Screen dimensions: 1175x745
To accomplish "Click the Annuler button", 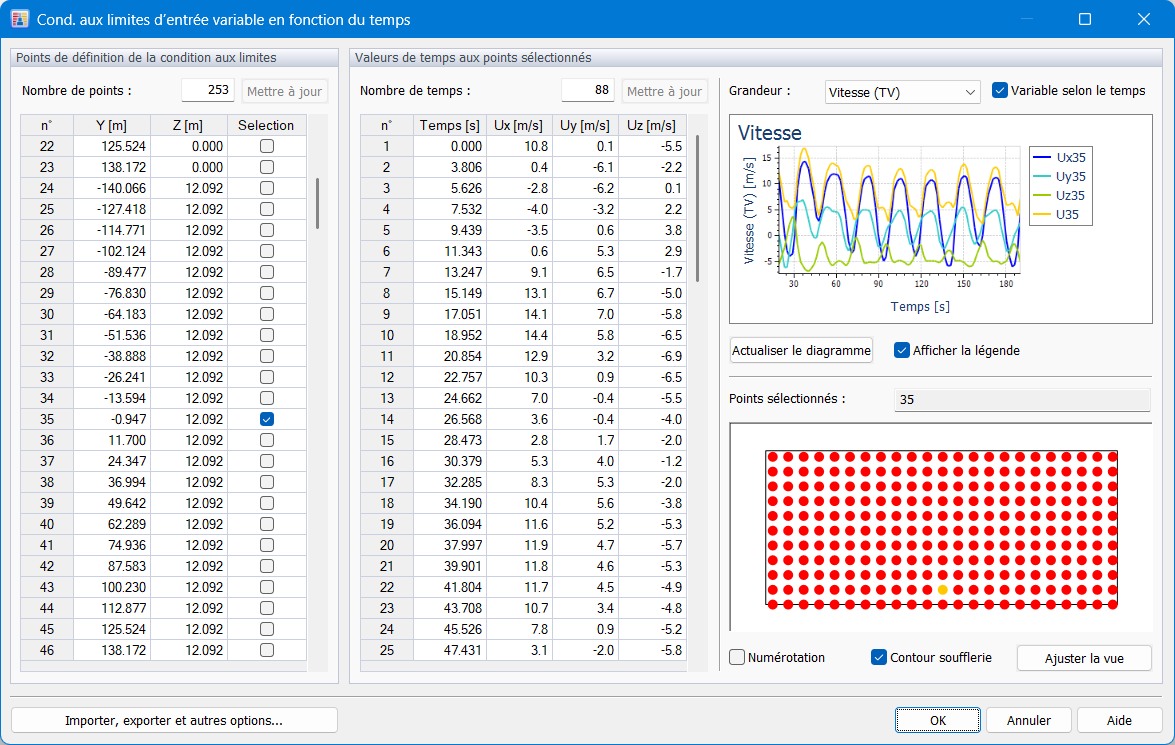I will click(1028, 720).
